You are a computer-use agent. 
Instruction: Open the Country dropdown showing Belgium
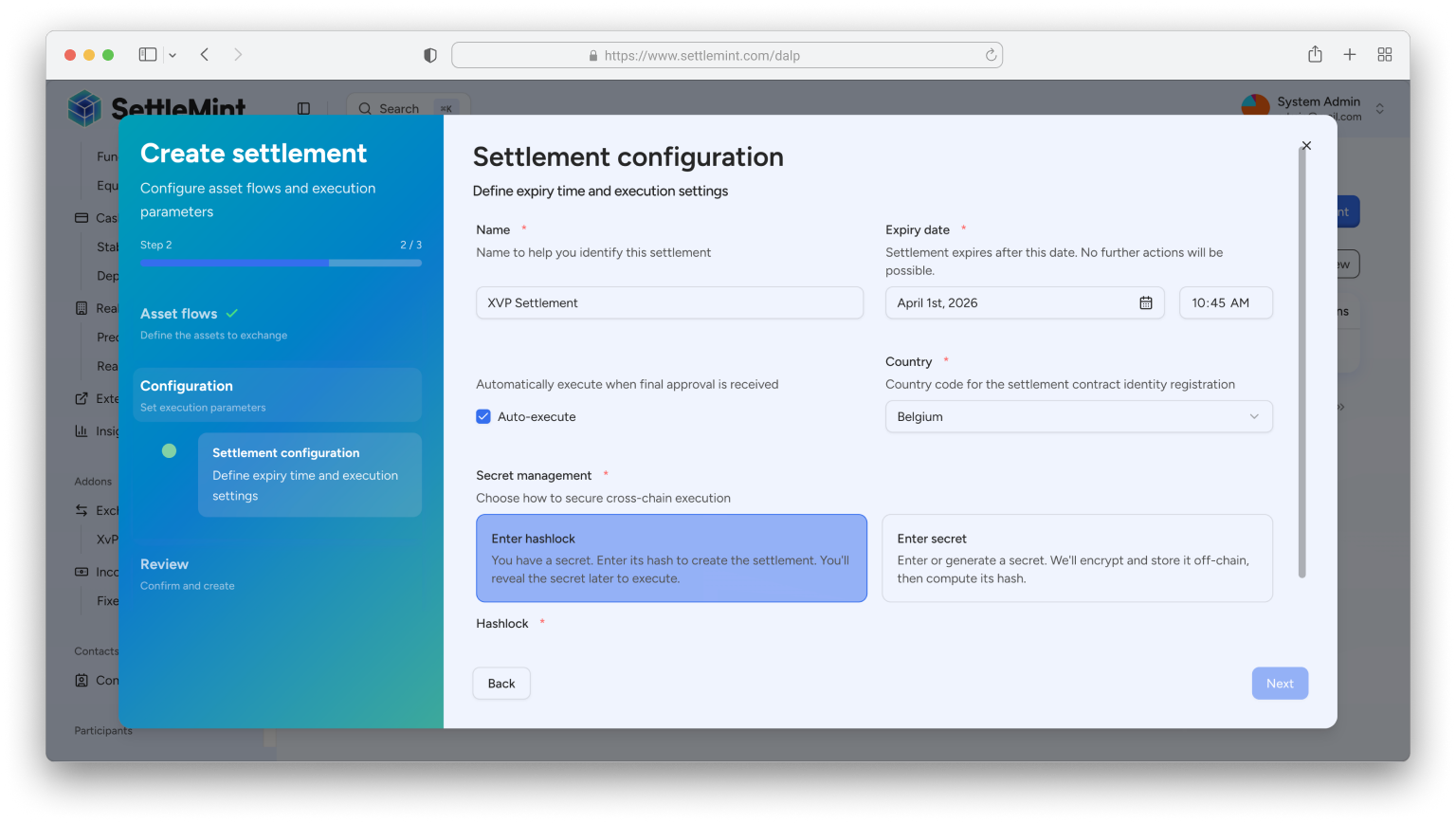coord(1078,415)
